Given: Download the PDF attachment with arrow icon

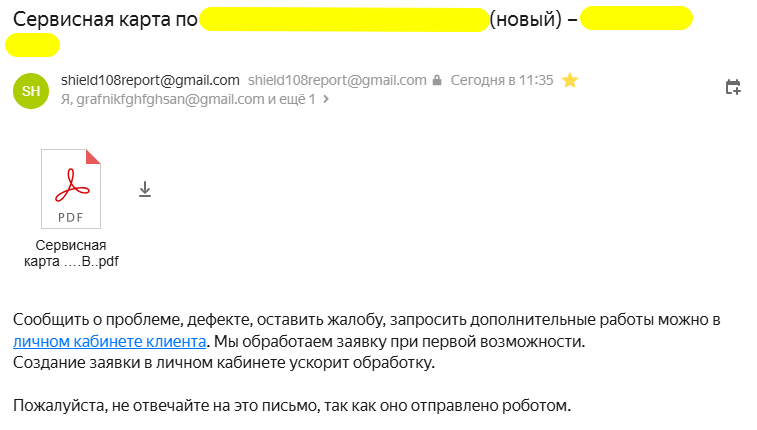Looking at the screenshot, I should point(145,190).
